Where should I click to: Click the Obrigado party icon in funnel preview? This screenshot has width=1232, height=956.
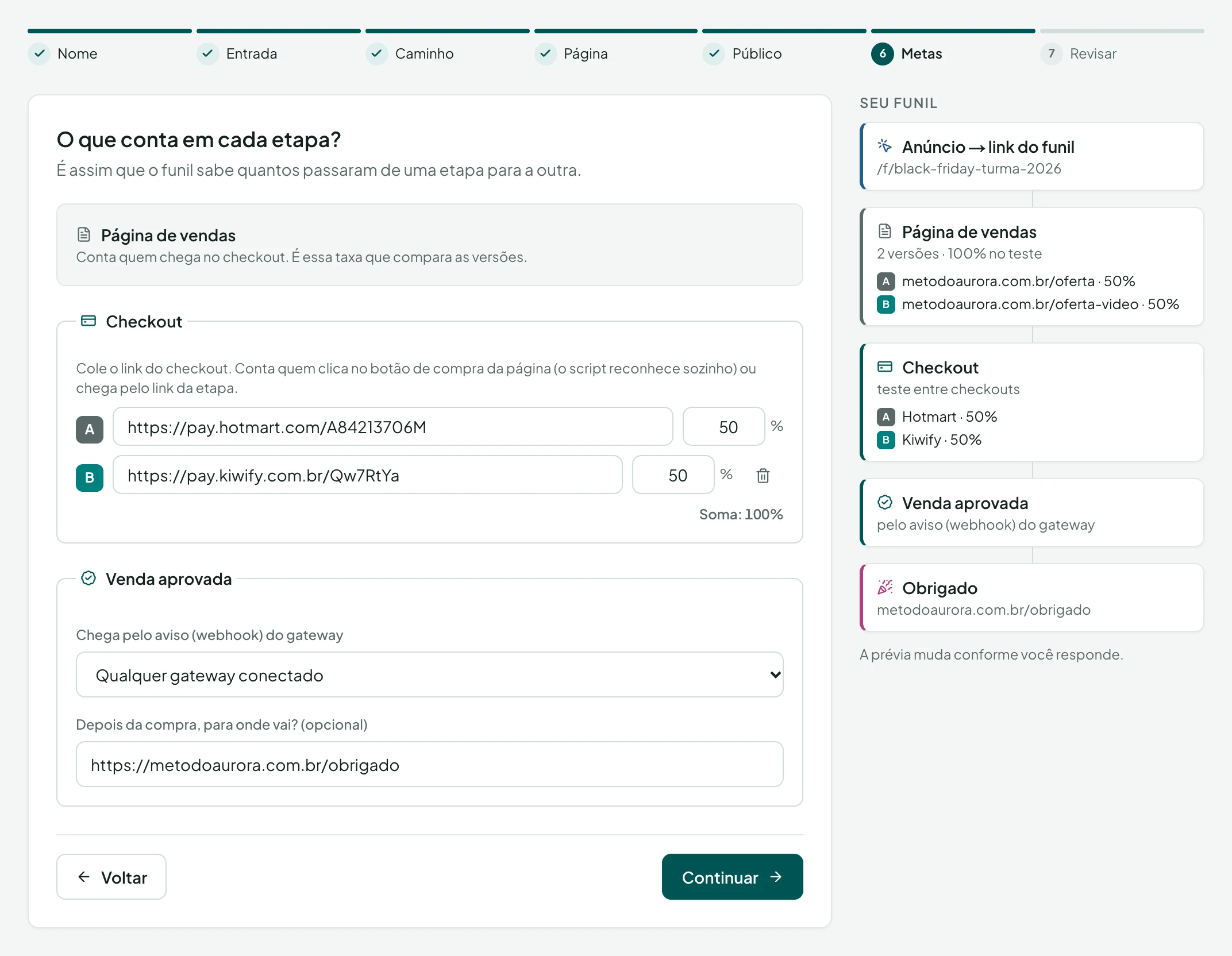pos(885,587)
